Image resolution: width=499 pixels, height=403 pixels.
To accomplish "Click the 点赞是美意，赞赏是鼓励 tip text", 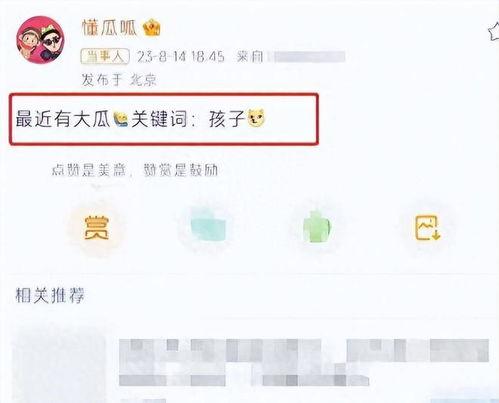I will click(135, 170).
